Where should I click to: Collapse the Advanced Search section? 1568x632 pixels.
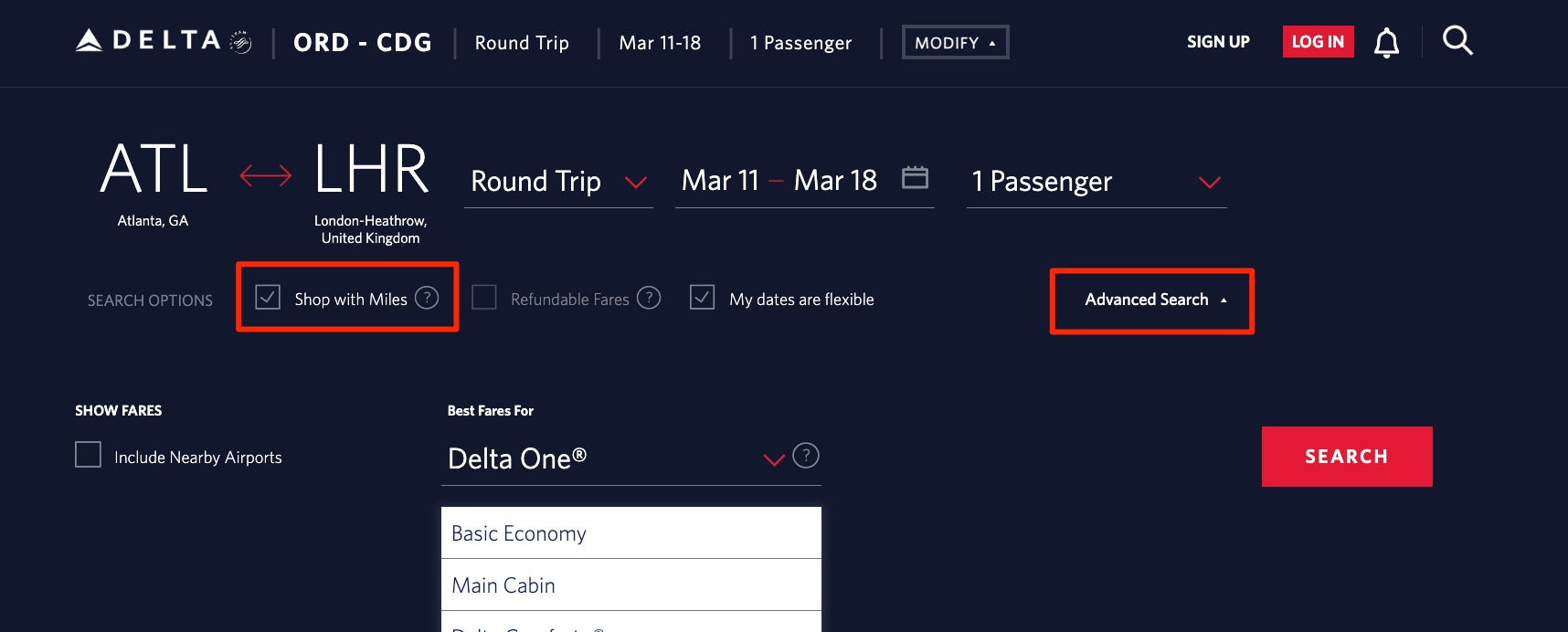click(x=1150, y=300)
